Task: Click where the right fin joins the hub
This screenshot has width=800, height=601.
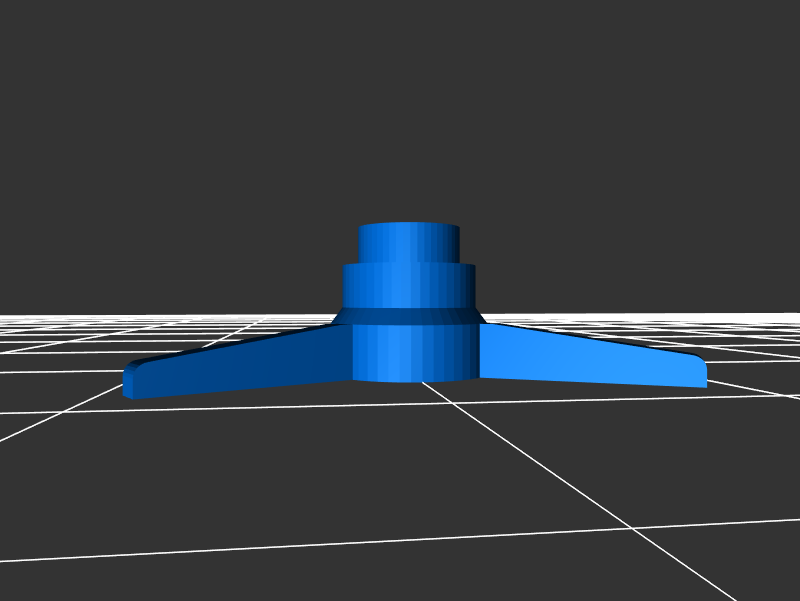Action: 483,350
